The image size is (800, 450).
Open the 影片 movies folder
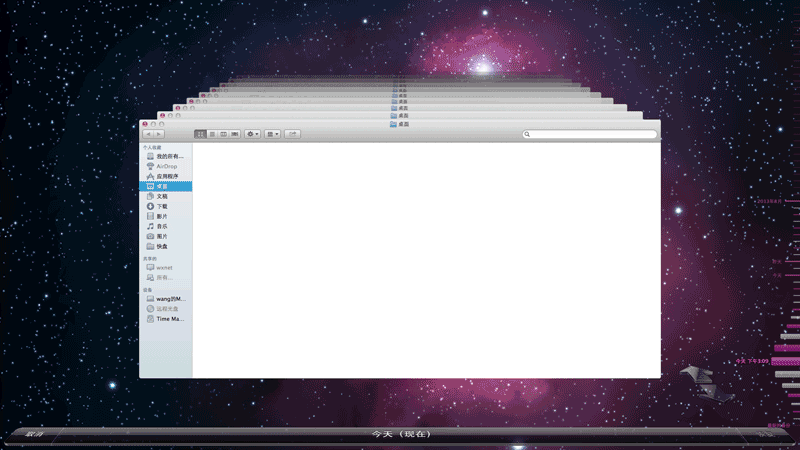click(x=162, y=217)
